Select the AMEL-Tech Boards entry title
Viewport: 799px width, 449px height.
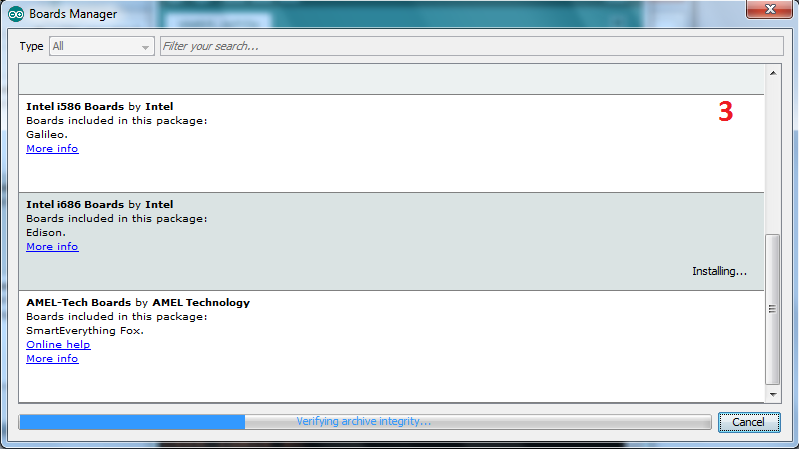click(138, 303)
